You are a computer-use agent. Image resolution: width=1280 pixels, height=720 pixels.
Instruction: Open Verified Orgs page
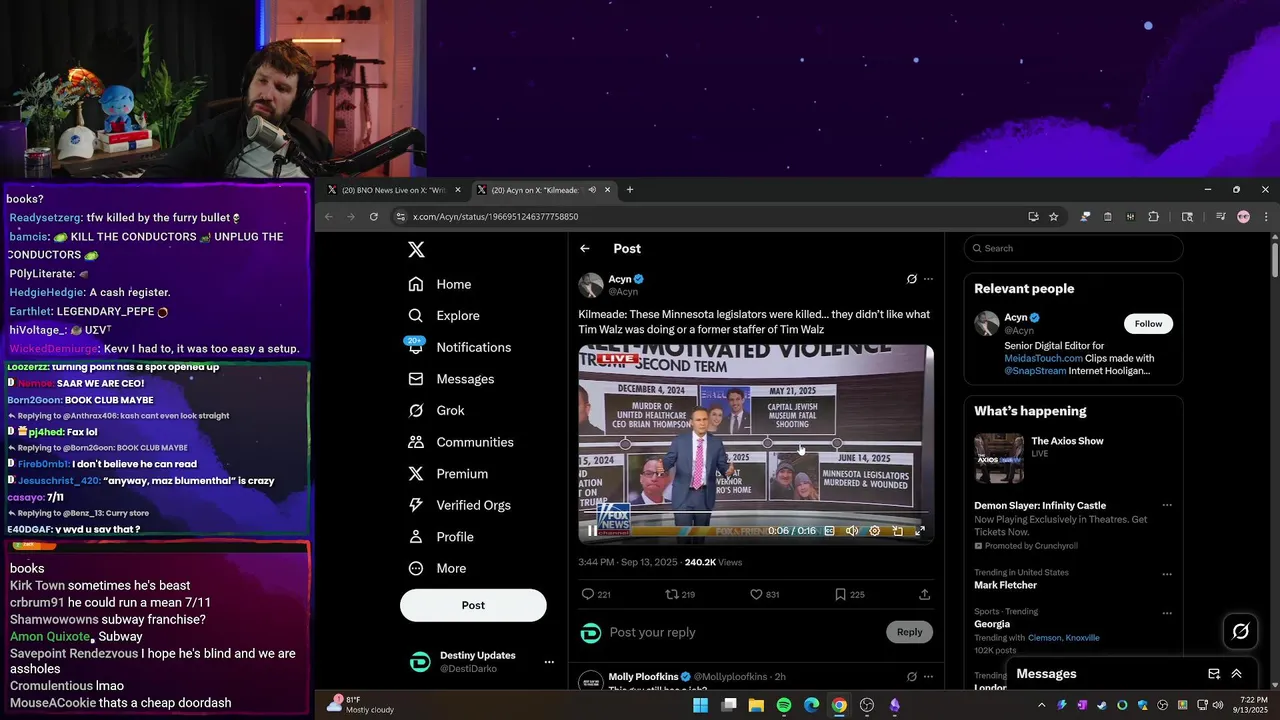pos(460,505)
